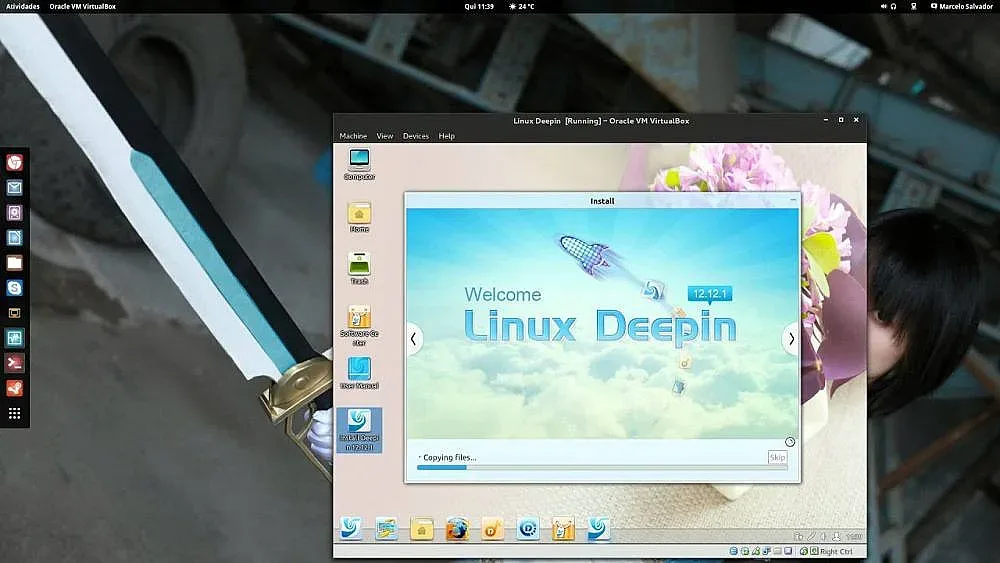Viewport: 1000px width, 563px height.
Task: Click the 12.12.1 version badge on the slide
Action: (710, 294)
